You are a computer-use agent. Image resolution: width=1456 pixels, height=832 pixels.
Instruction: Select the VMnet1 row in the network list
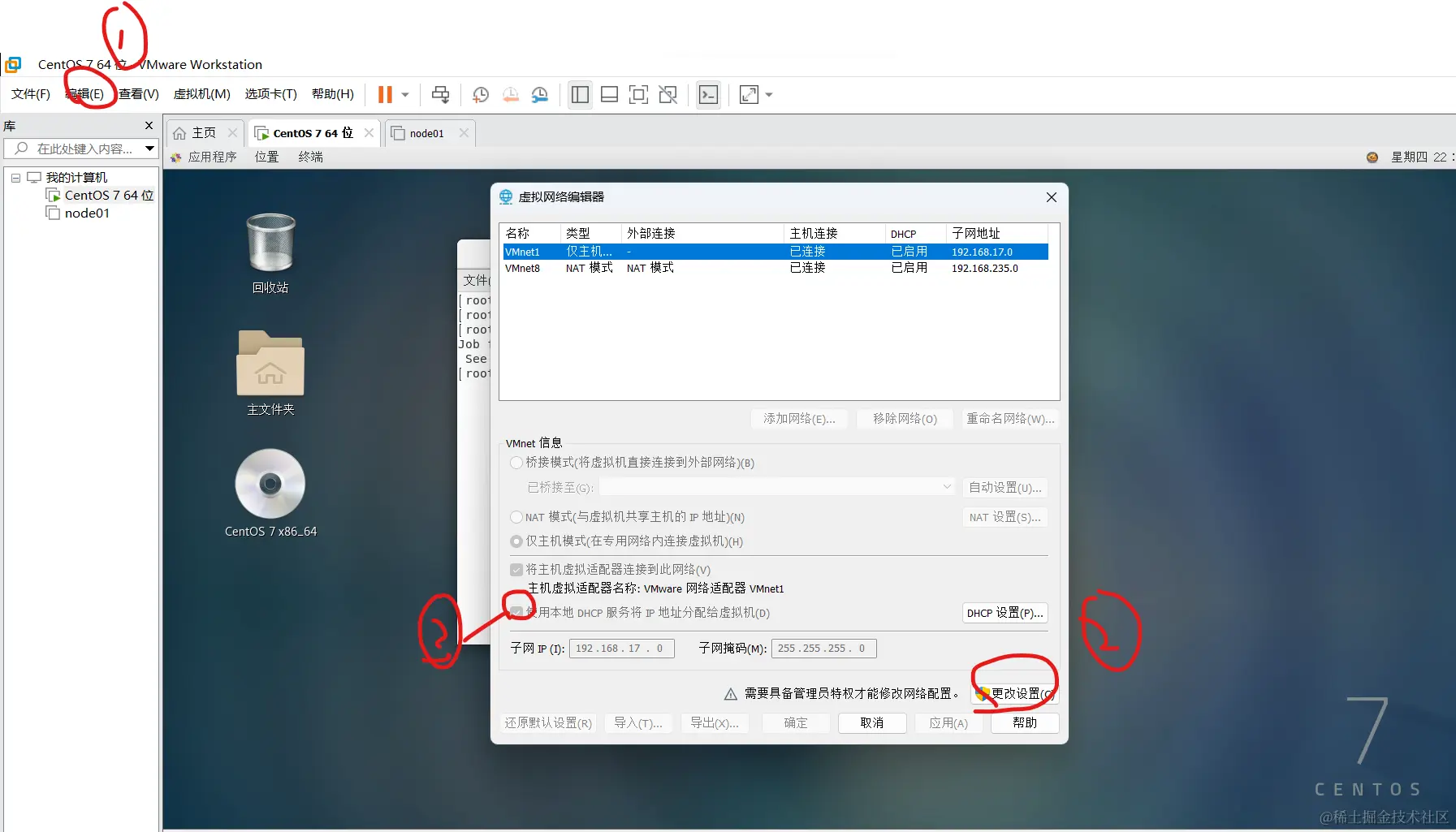(776, 252)
